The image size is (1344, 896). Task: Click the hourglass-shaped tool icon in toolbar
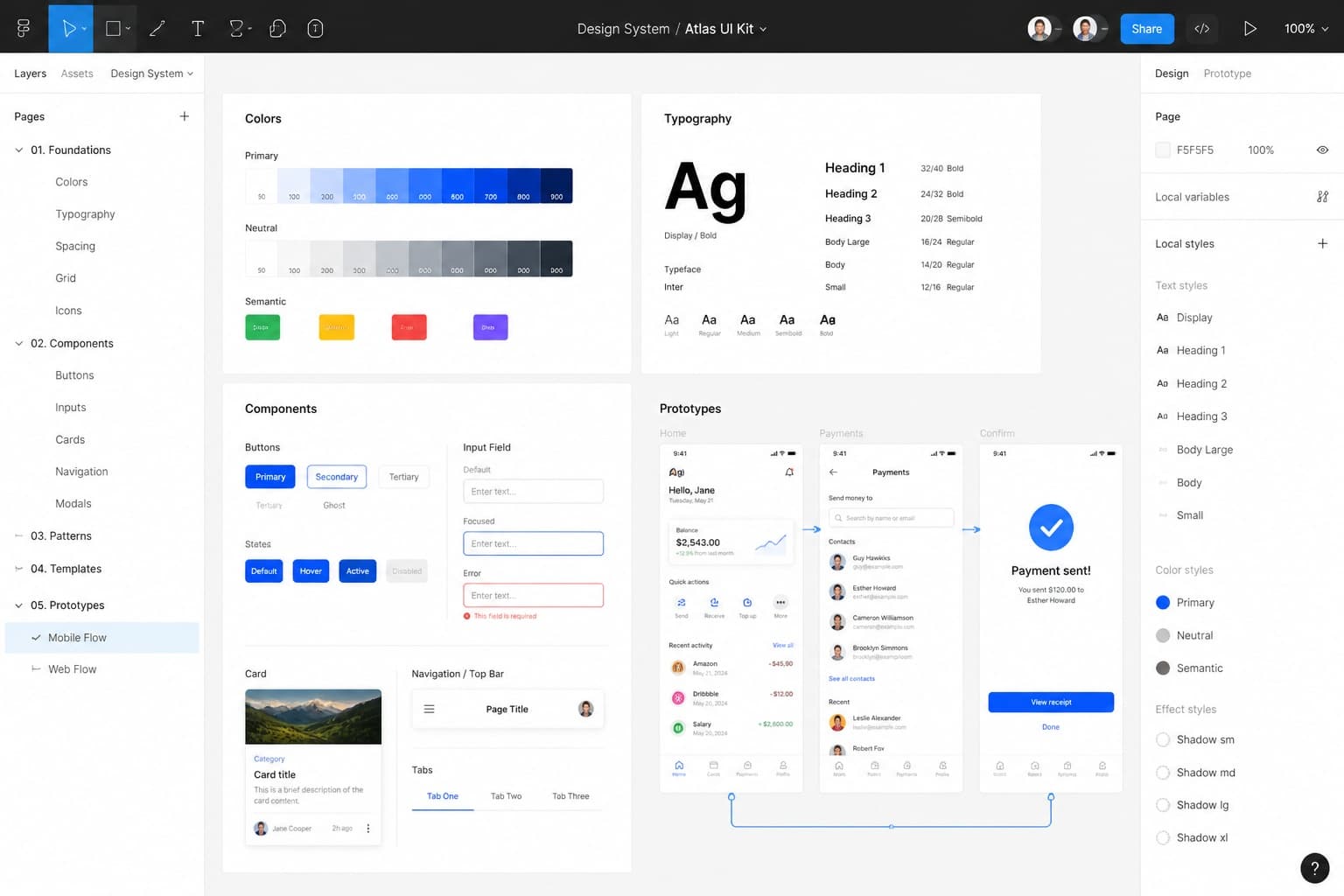click(x=235, y=29)
